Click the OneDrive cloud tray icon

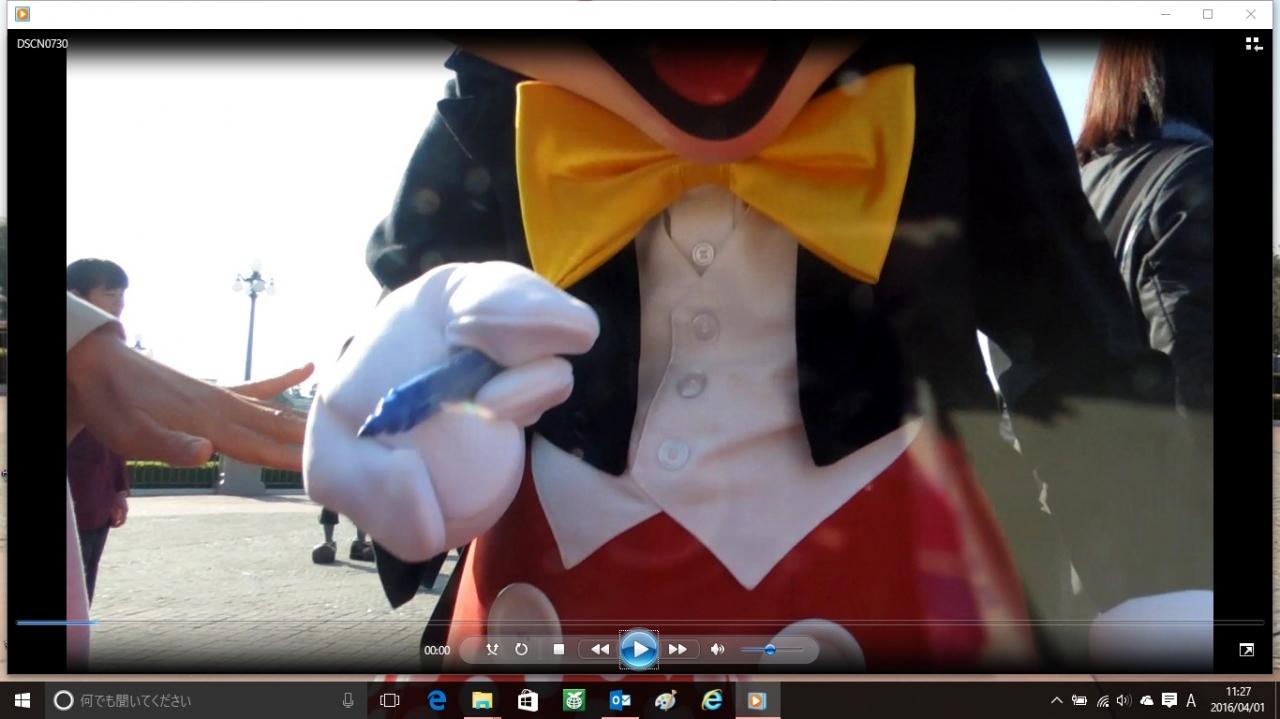1147,701
